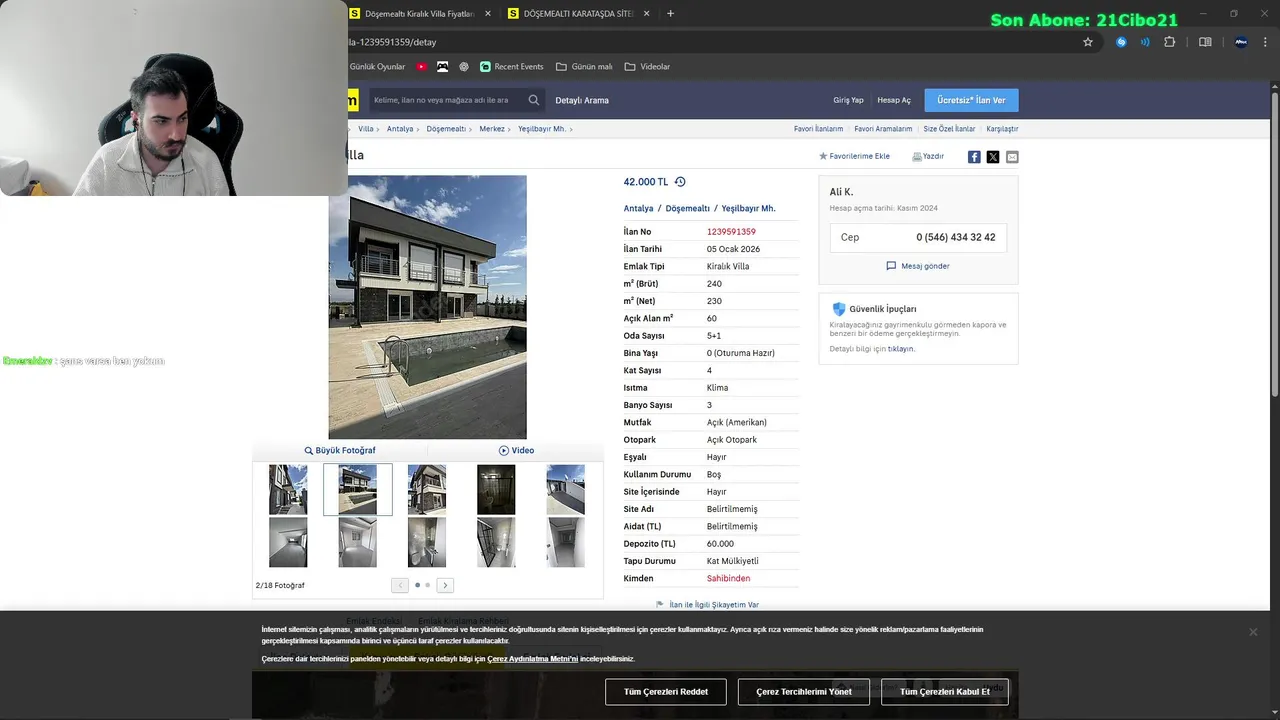Click Tüm Çerezleri Reddet button
Screen dimensions: 1280x720
pyautogui.click(x=666, y=692)
